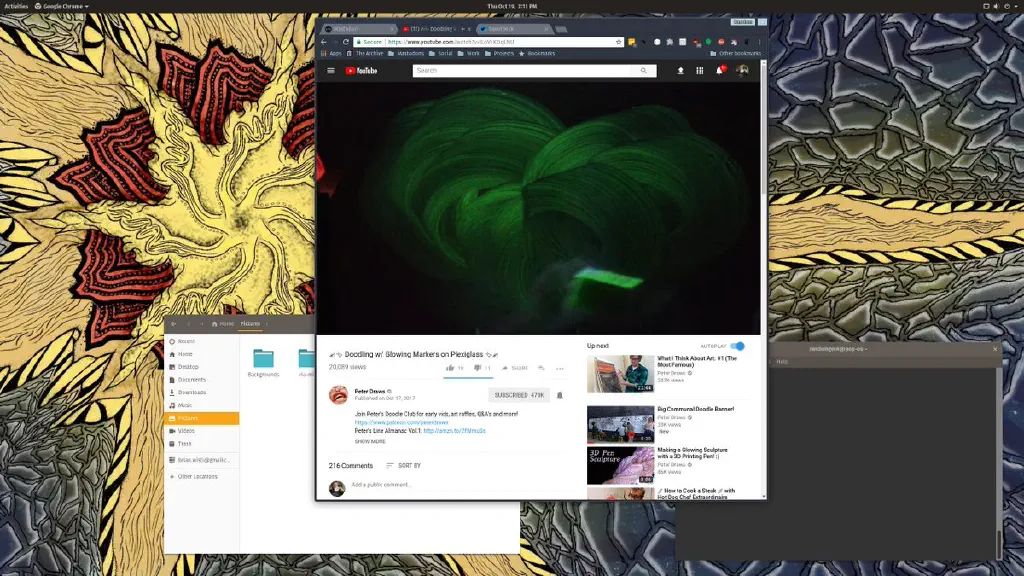Image resolution: width=1024 pixels, height=576 pixels.
Task: Click the Add a public comment field
Action: tap(457, 485)
